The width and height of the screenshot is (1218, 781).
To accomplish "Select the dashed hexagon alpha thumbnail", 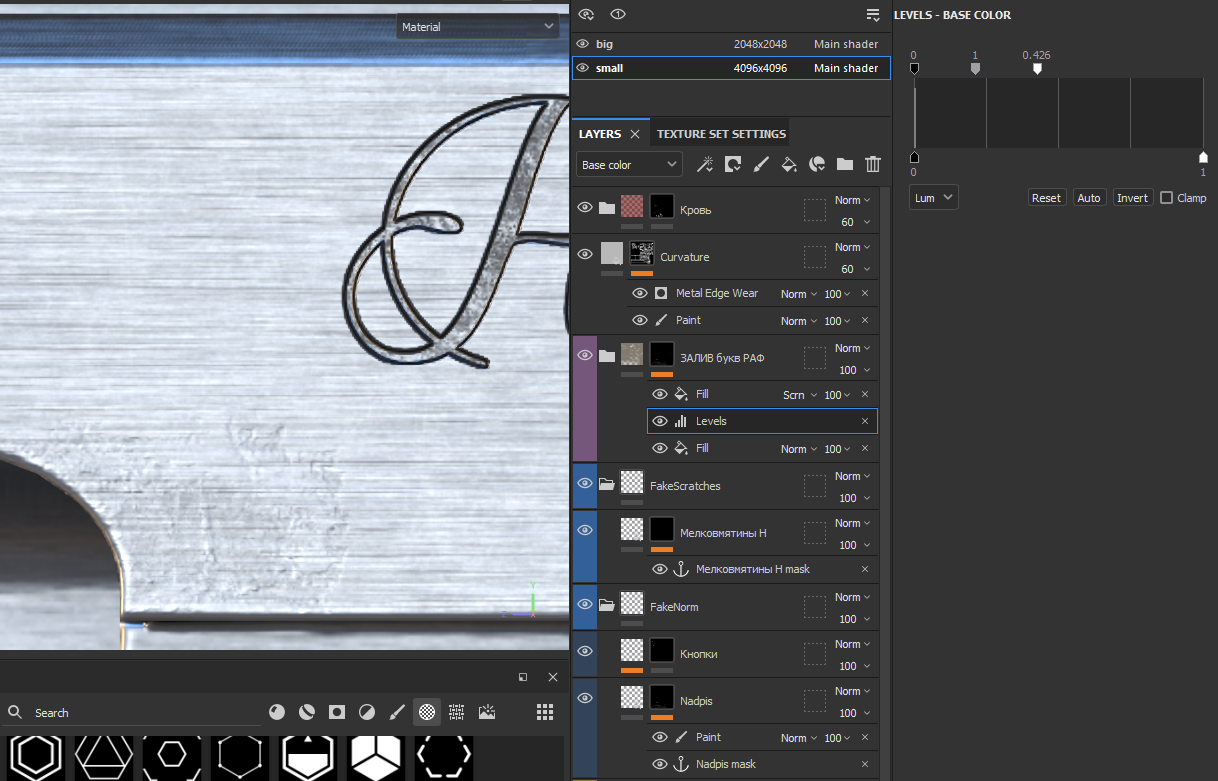I will (443, 757).
